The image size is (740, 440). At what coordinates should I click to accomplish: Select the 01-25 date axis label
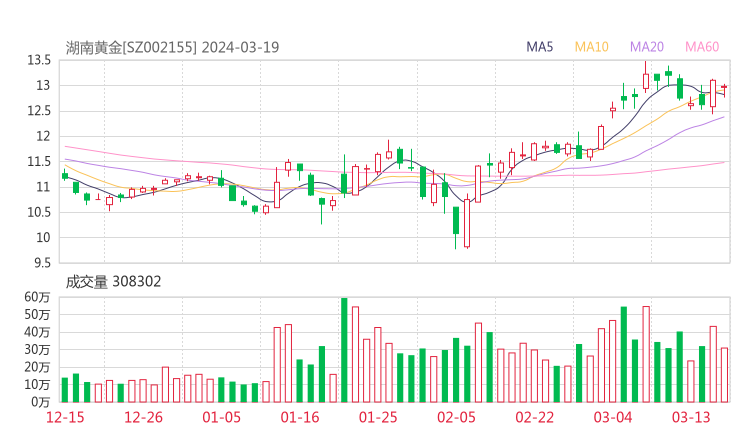pyautogui.click(x=378, y=417)
